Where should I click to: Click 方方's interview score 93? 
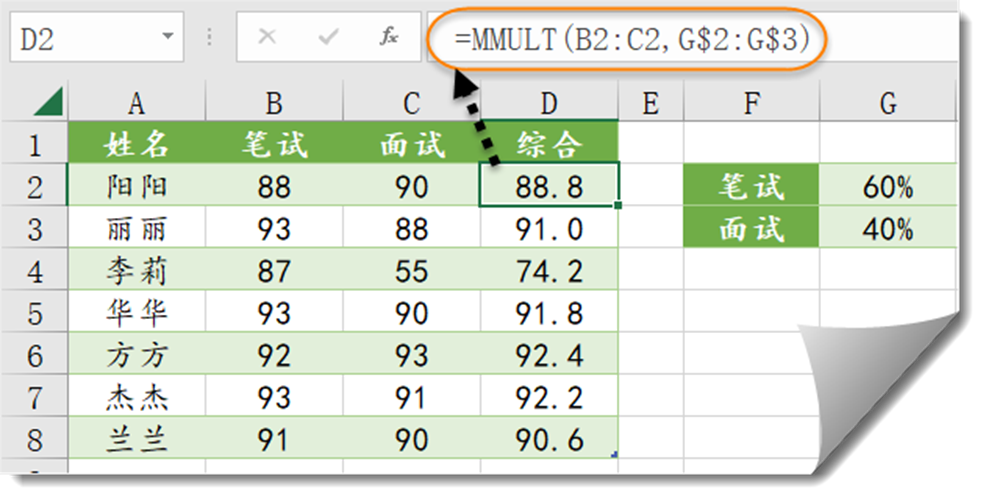pyautogui.click(x=411, y=354)
